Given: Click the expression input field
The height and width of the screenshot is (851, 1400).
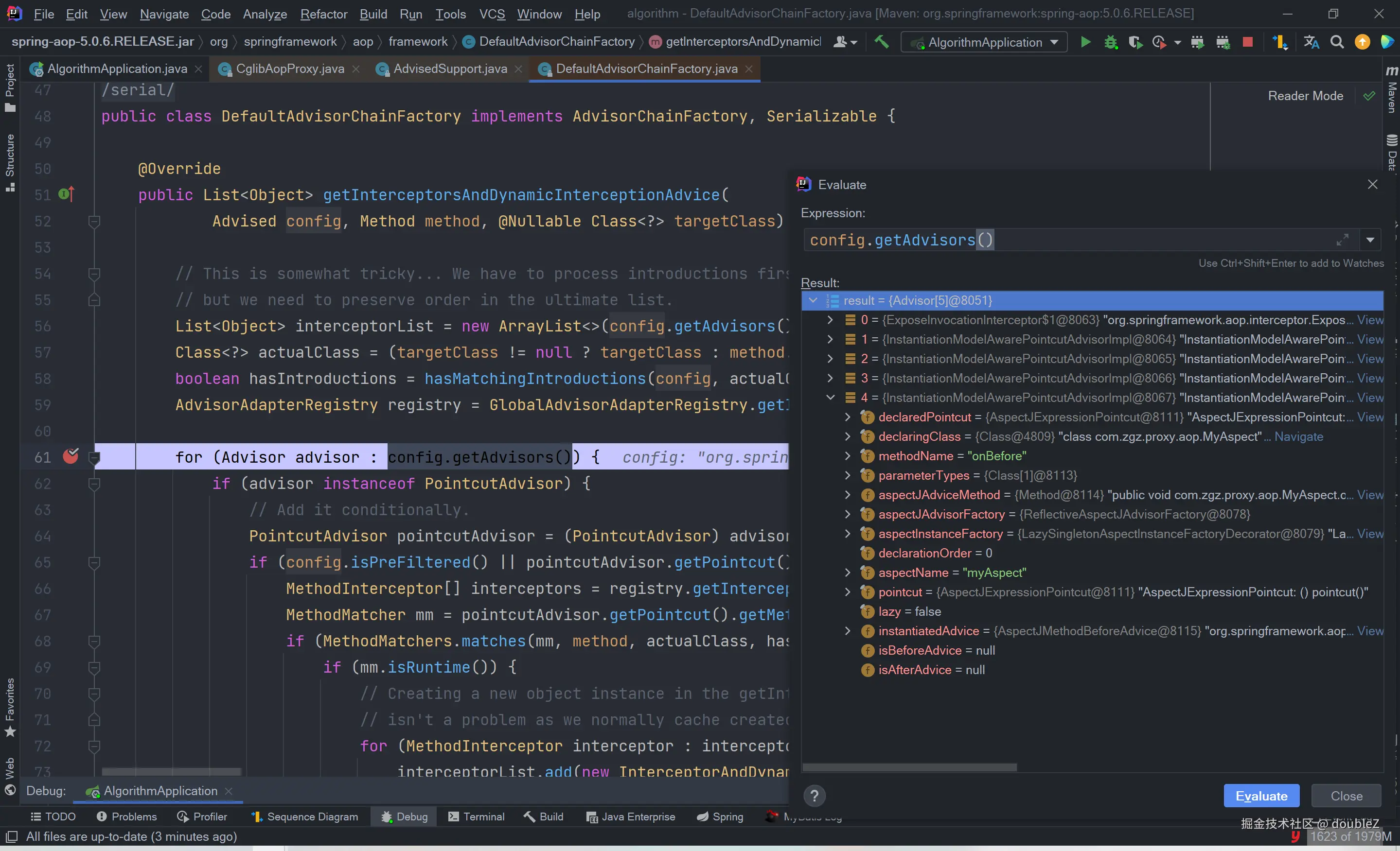Looking at the screenshot, I should click(1080, 240).
